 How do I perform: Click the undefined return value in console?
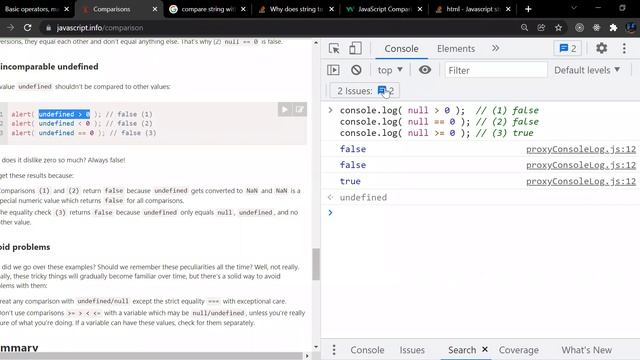pyautogui.click(x=363, y=198)
